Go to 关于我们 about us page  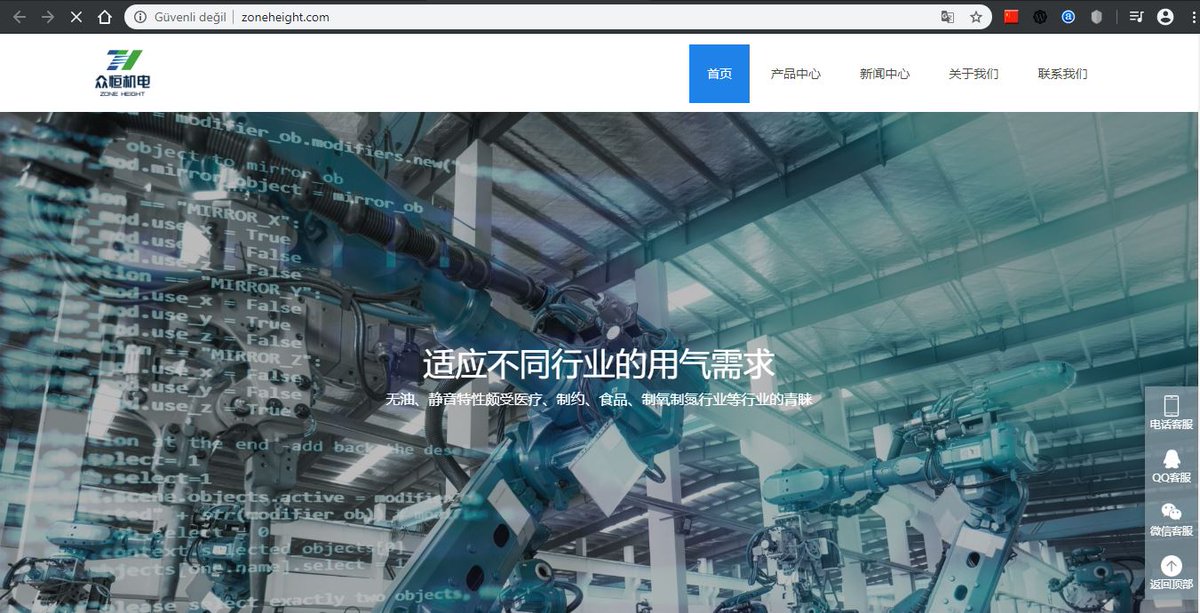point(974,73)
